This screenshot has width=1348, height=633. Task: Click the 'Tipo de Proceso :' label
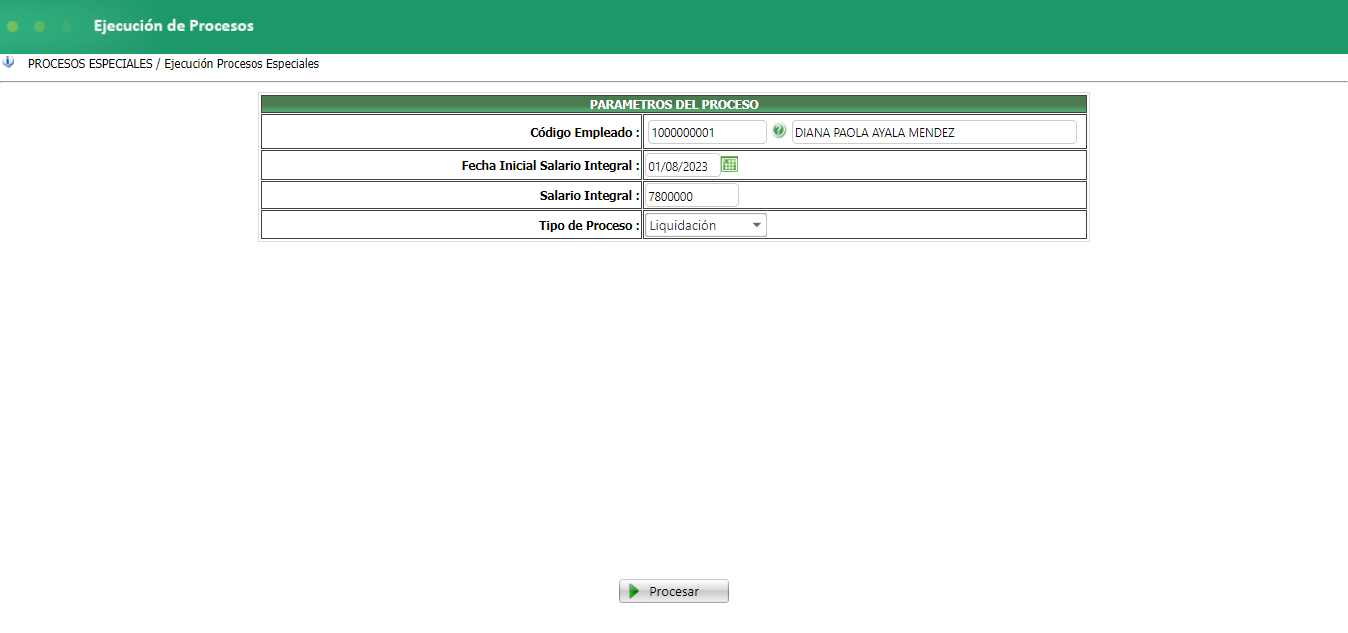coord(589,225)
